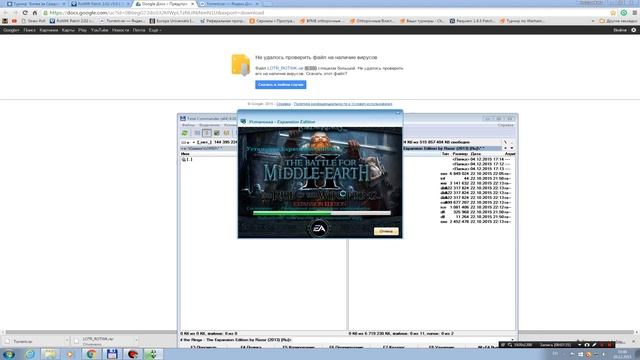Open the red round taskbar application icon

132,354
